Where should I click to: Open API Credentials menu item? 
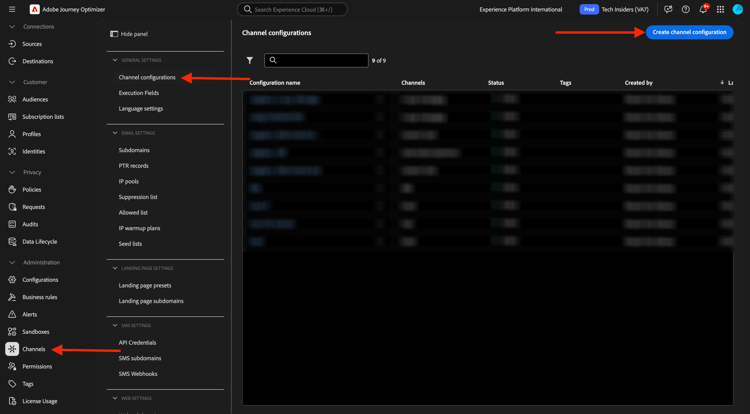pos(137,343)
